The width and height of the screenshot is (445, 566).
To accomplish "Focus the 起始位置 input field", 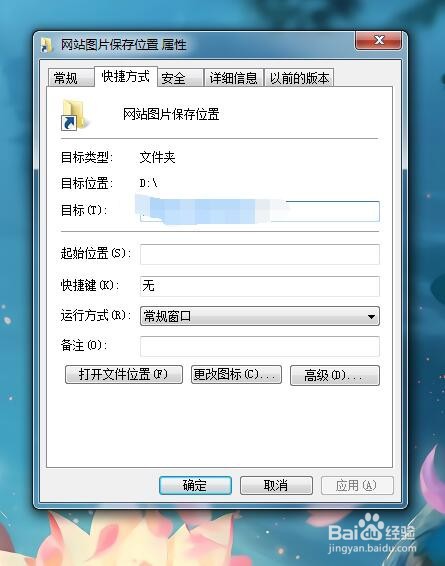I will pyautogui.click(x=259, y=254).
